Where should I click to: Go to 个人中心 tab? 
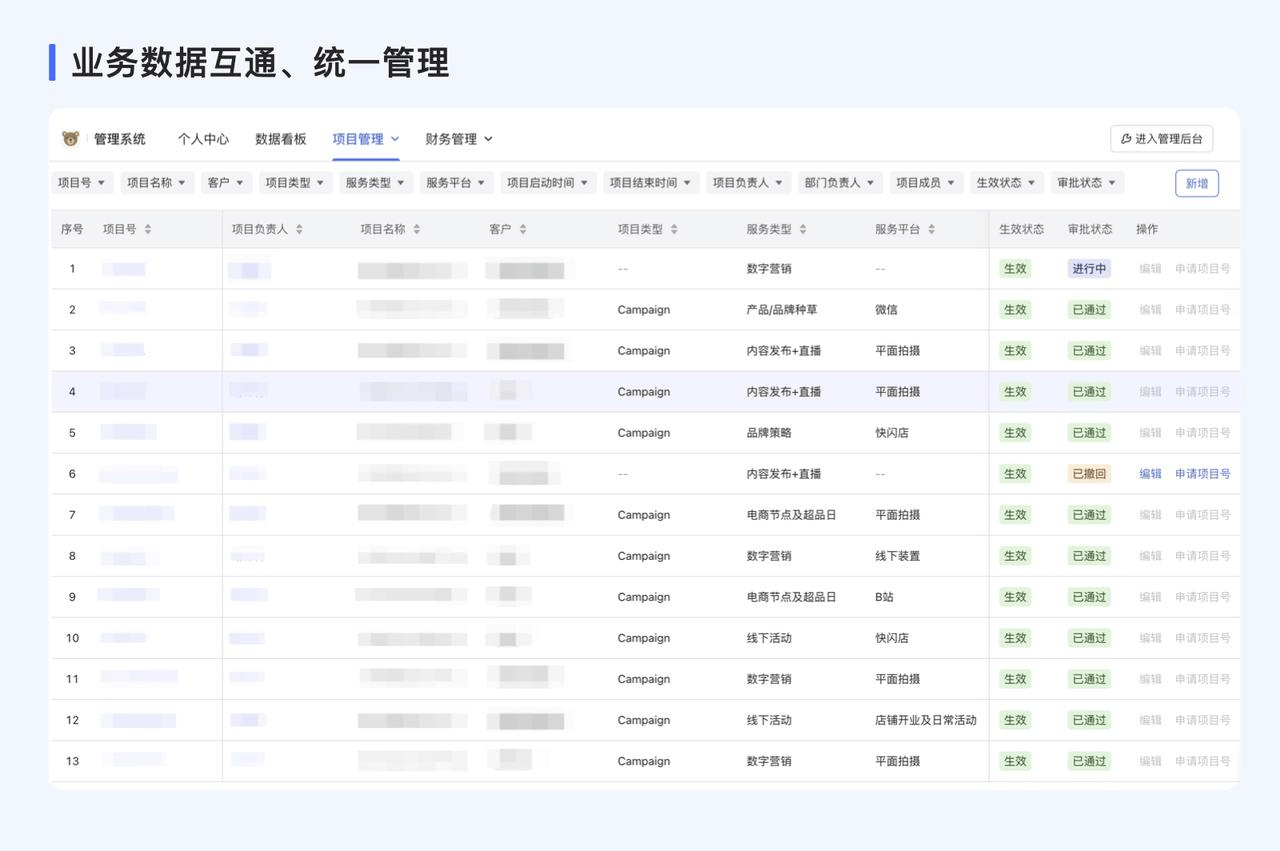203,139
